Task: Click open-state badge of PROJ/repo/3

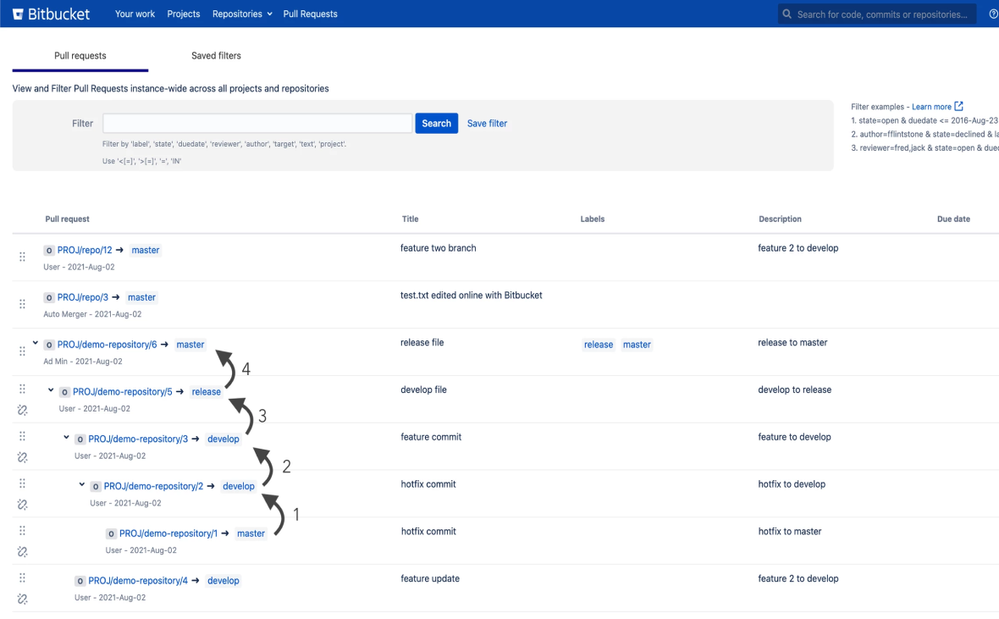Action: tap(49, 297)
